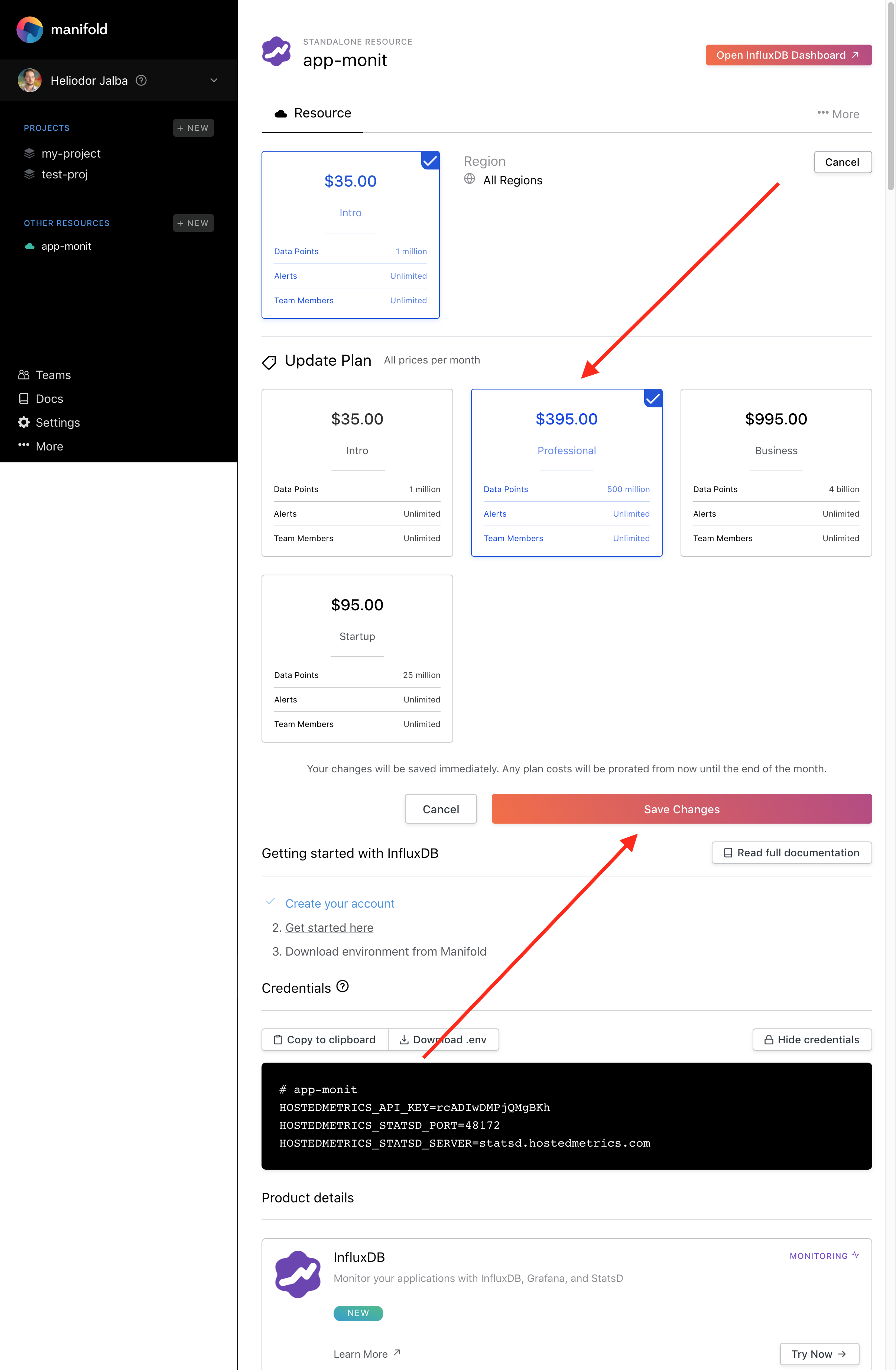This screenshot has height=1370, width=896.
Task: Expand the account dropdown chevron
Action: click(x=214, y=80)
